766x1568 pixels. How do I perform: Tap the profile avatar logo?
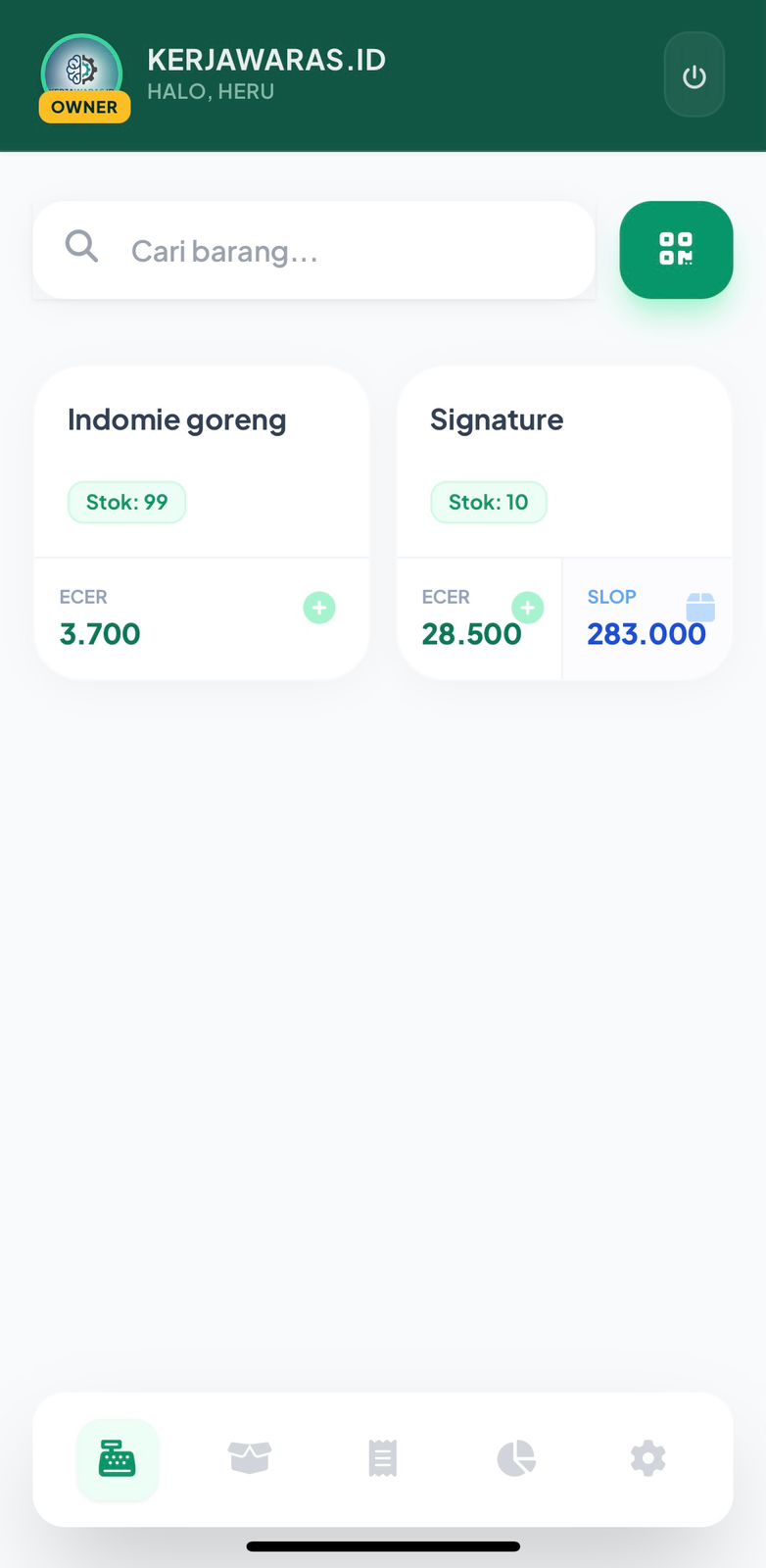[81, 67]
